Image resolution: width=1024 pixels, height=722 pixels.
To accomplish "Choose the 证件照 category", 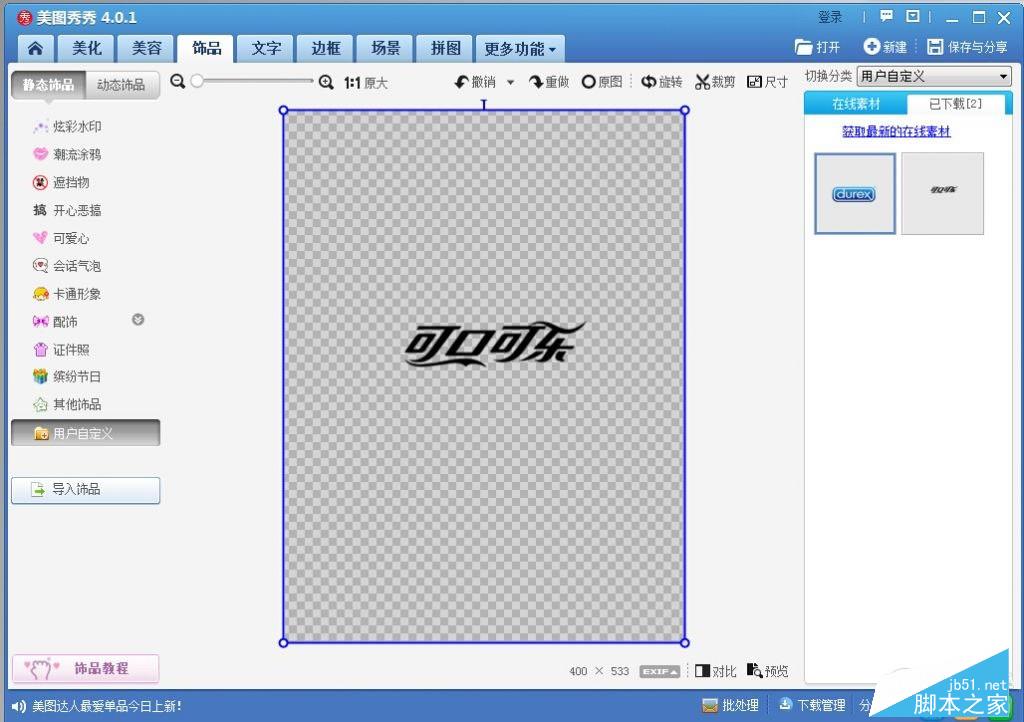I will 61,350.
